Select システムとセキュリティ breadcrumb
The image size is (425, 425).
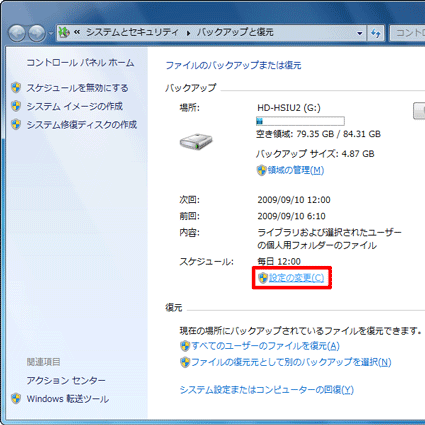(132, 32)
